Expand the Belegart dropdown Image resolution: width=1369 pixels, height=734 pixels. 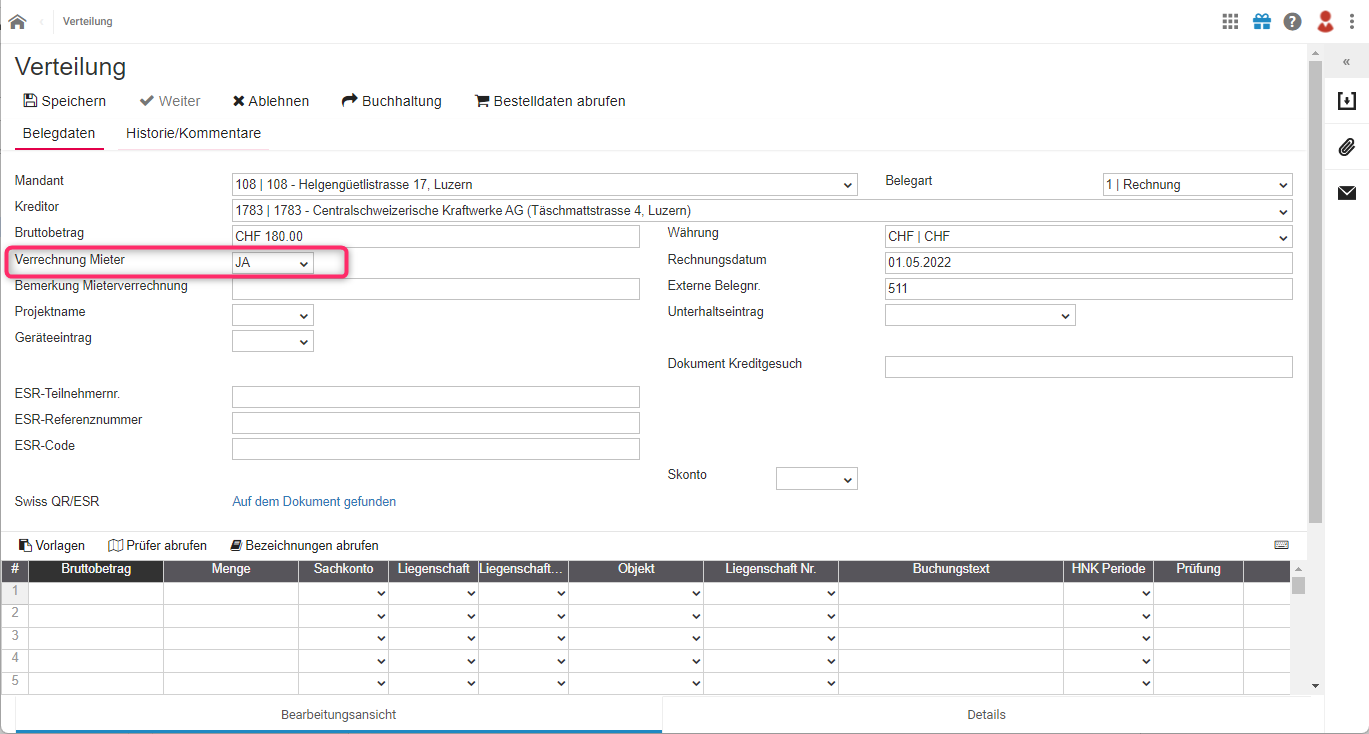tap(1197, 185)
